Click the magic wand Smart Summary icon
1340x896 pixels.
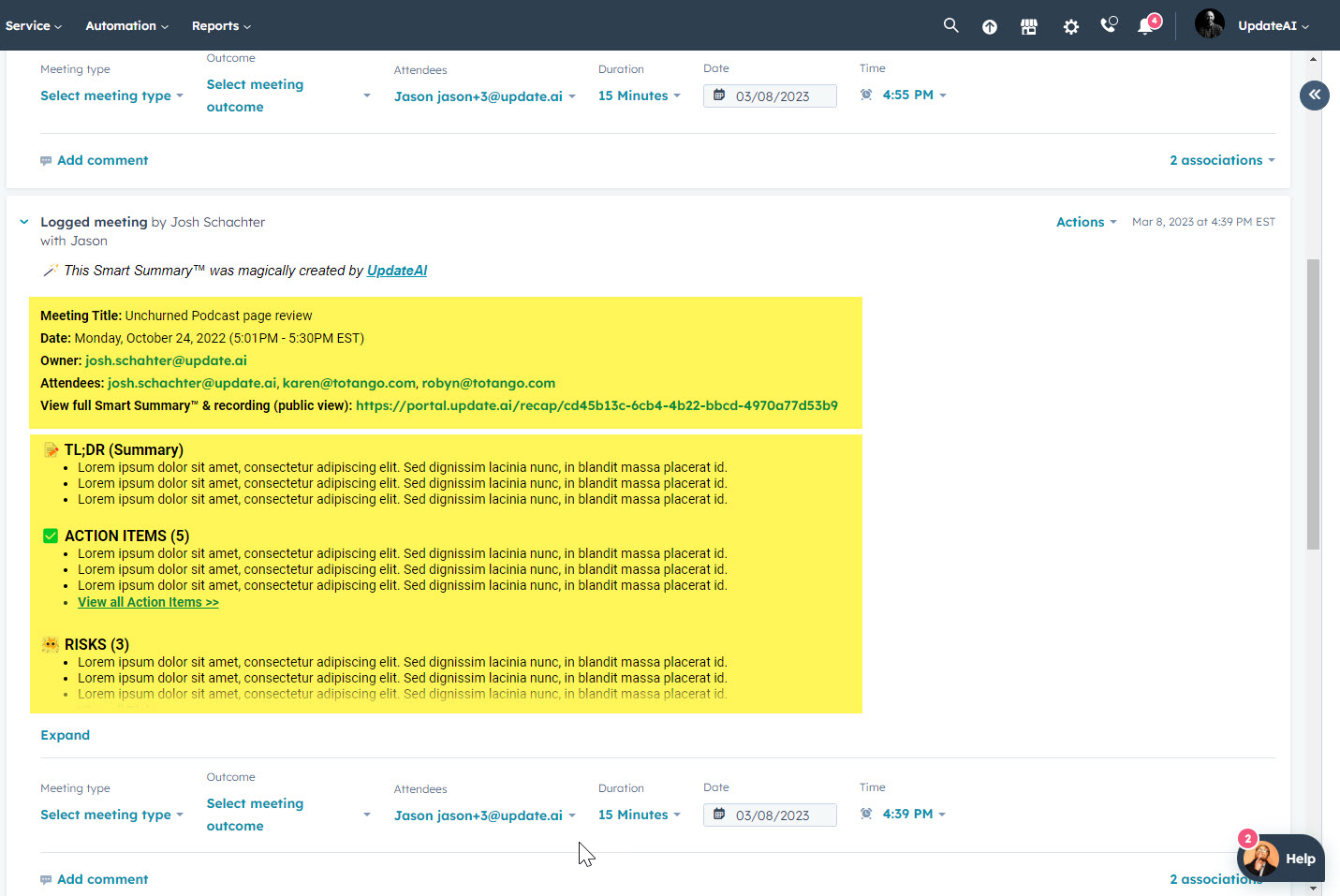[51, 271]
